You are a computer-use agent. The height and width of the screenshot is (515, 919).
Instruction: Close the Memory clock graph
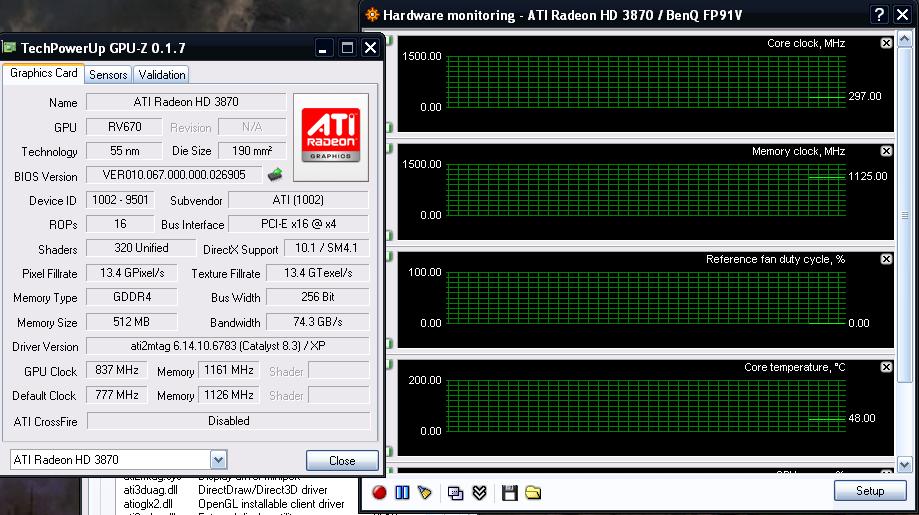coord(886,151)
